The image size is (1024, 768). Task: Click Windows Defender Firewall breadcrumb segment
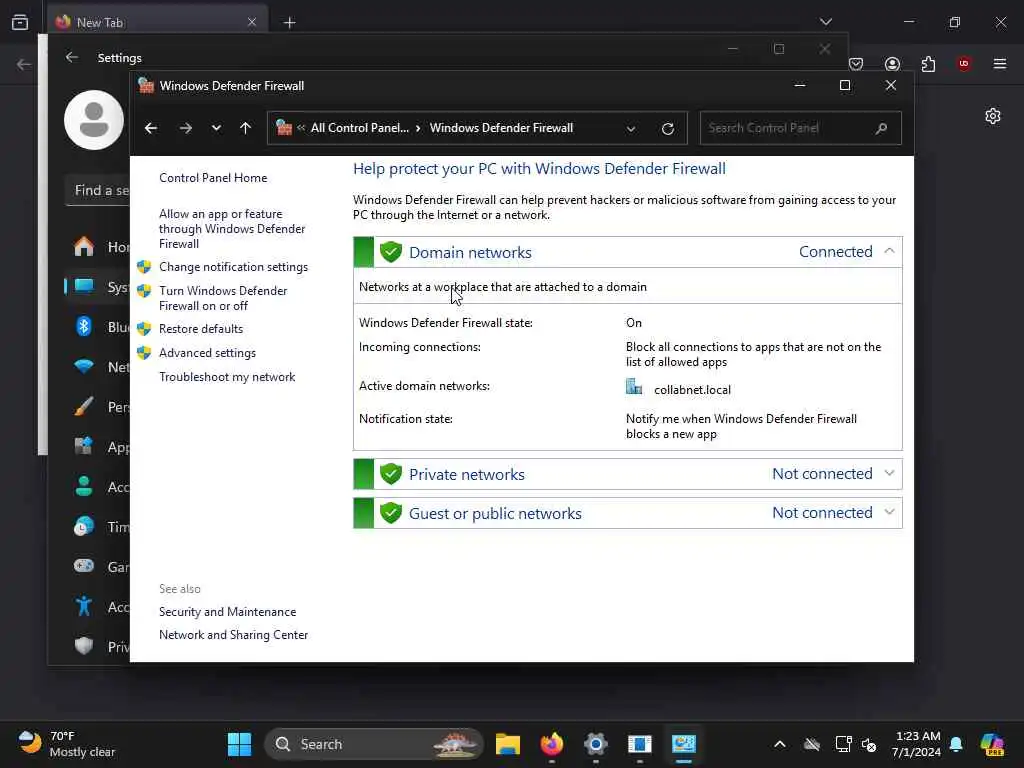click(501, 128)
